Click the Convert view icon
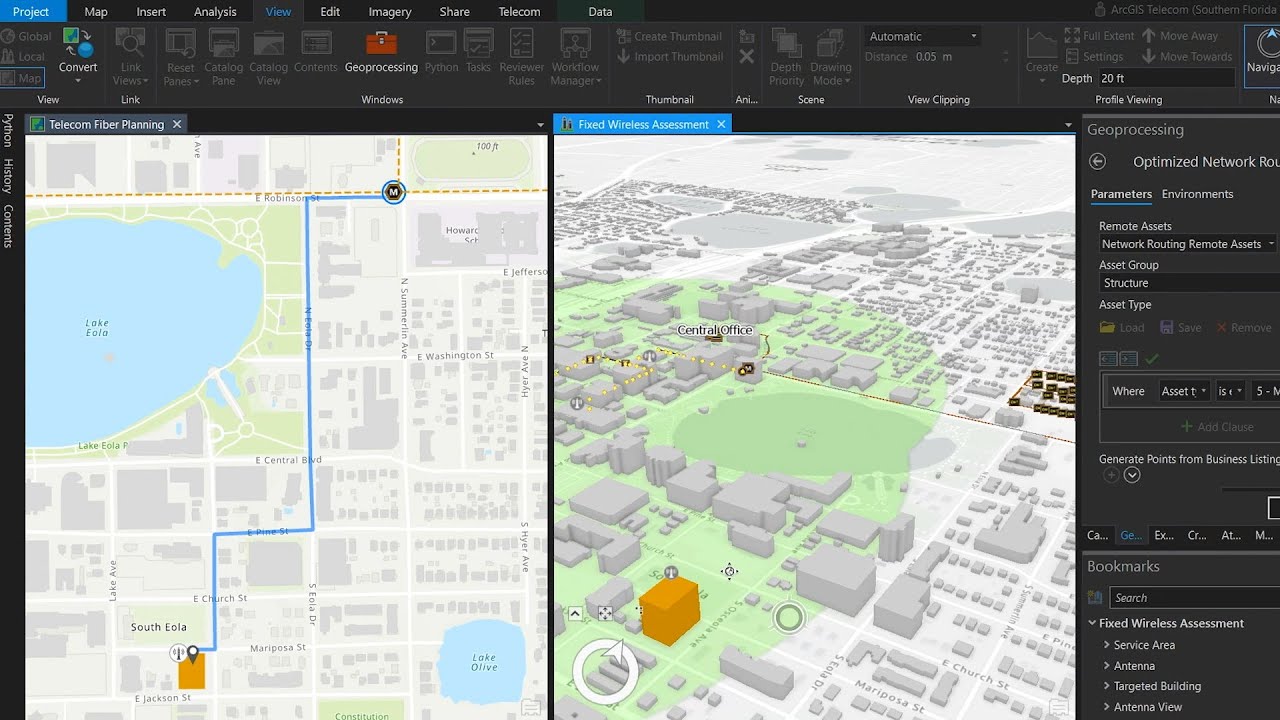 (x=78, y=51)
